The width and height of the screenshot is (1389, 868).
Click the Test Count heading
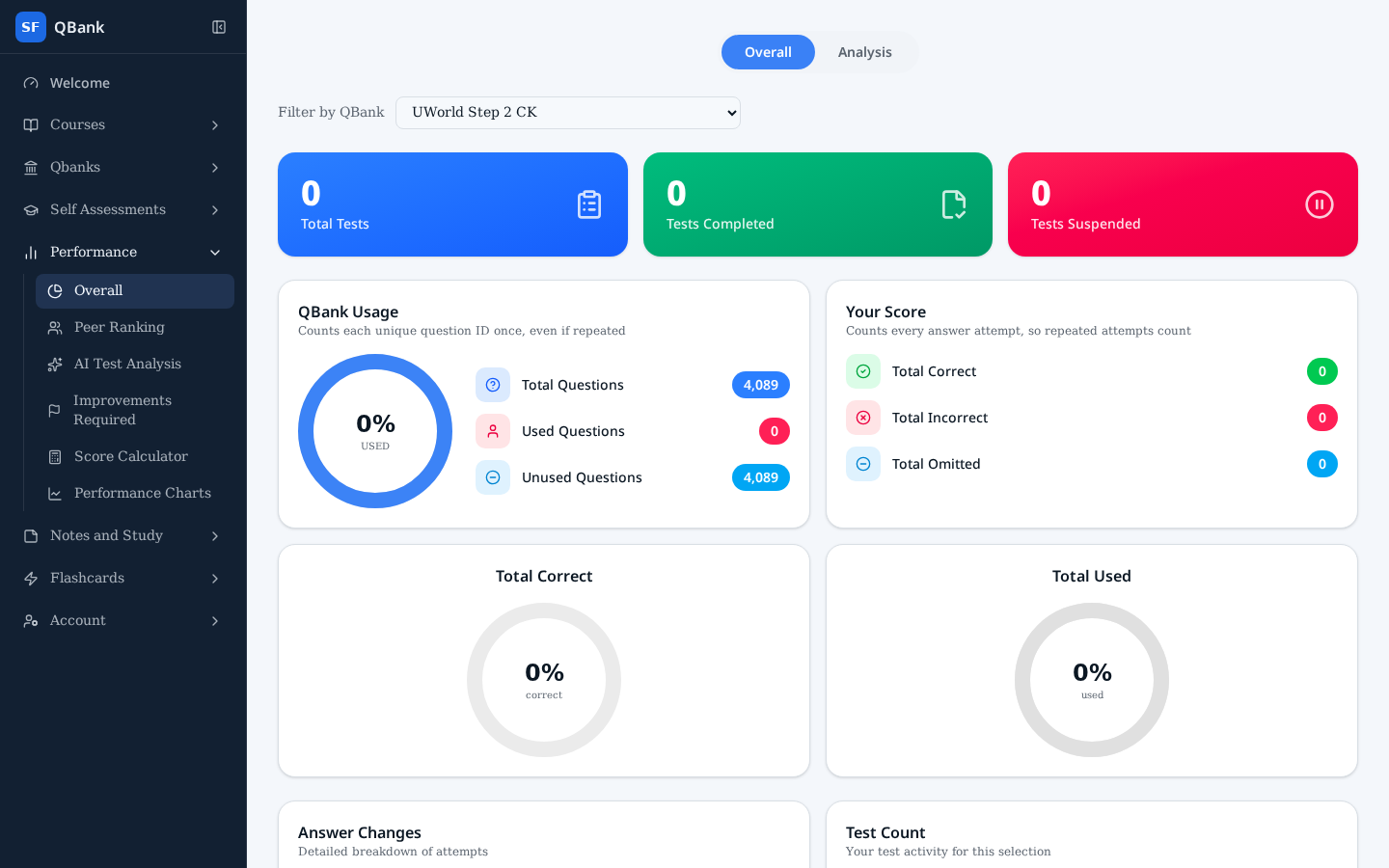click(885, 832)
